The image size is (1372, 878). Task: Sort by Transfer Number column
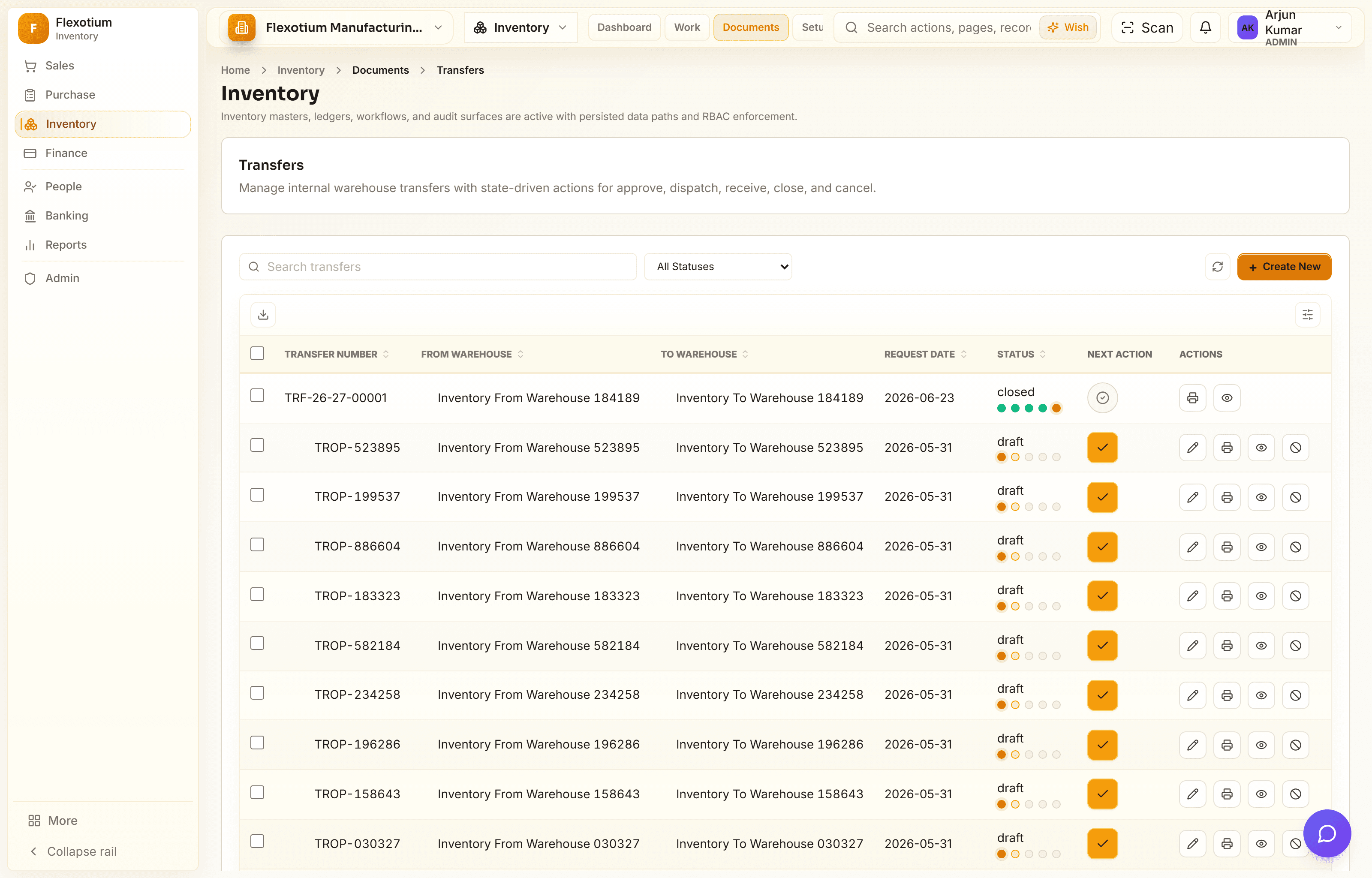coord(337,354)
